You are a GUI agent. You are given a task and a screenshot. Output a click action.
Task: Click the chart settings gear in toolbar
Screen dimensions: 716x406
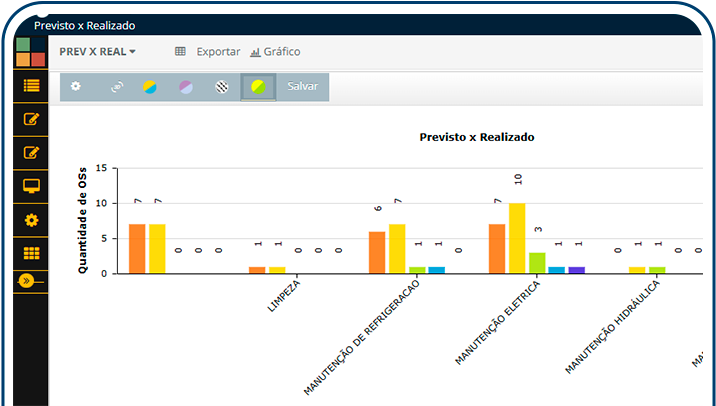click(76, 87)
